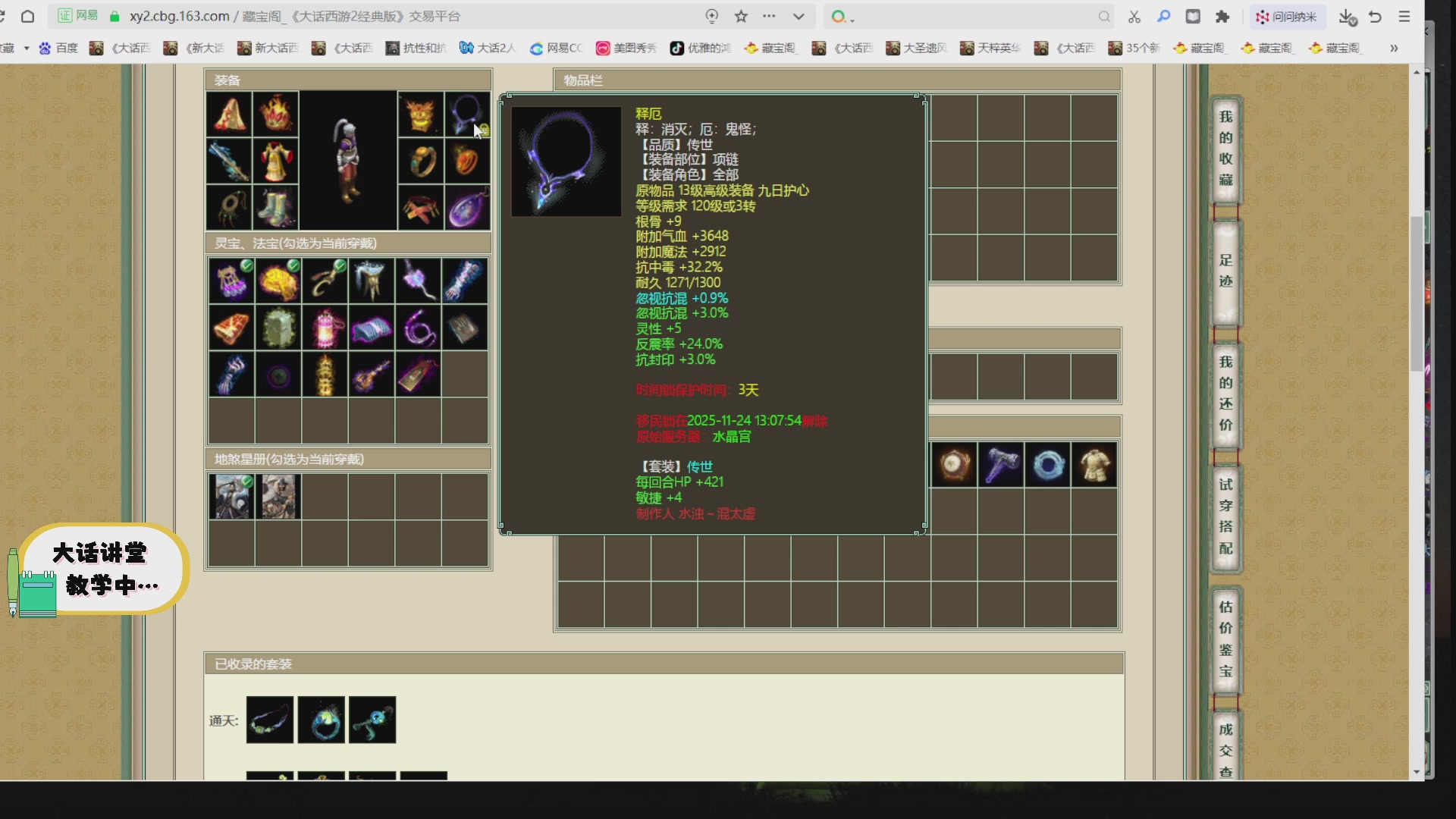Click the necklace equipment slot icon
The image size is (1456, 819).
click(x=466, y=115)
